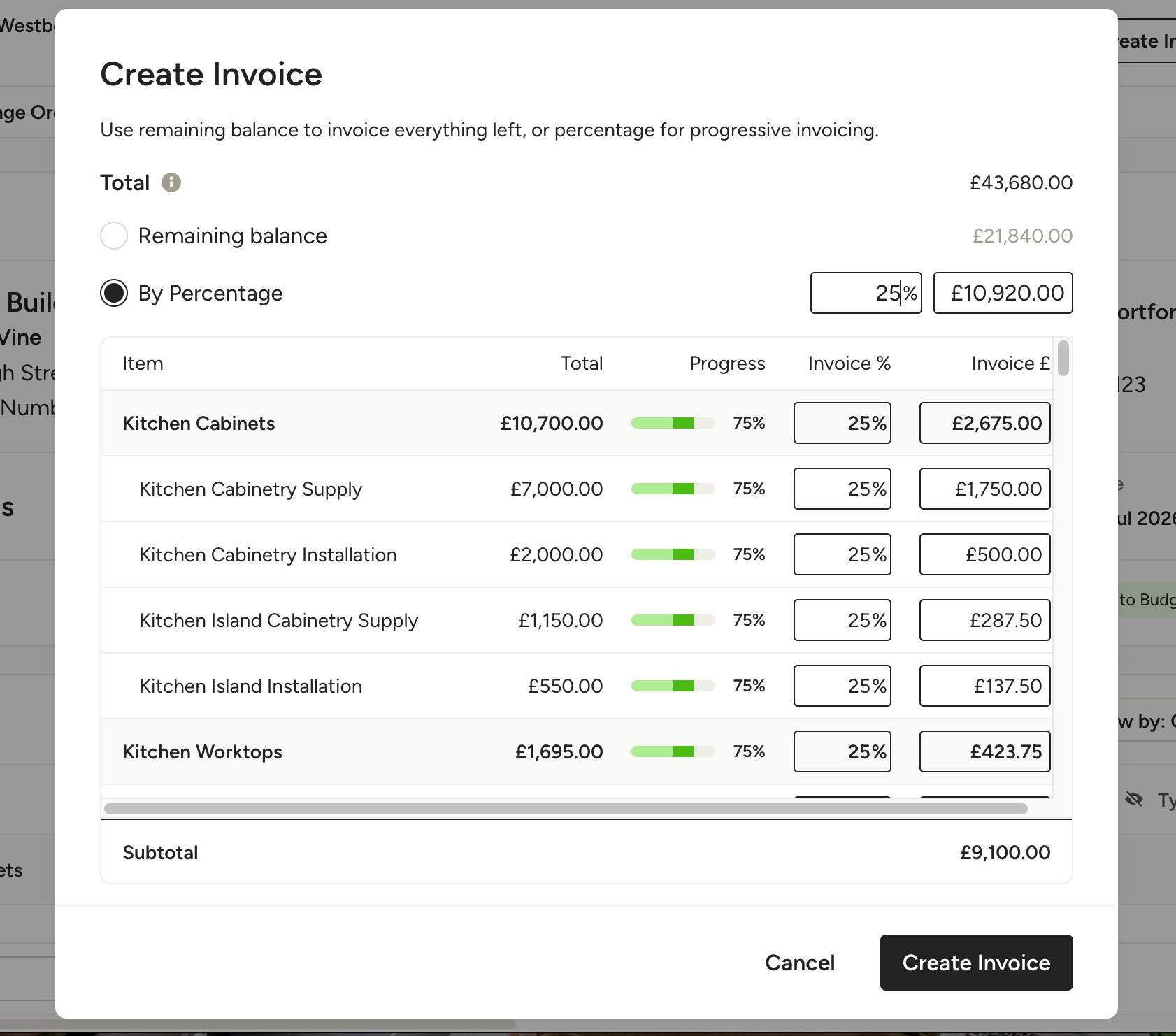Select the By Percentage radio option
The height and width of the screenshot is (1036, 1176).
[114, 293]
